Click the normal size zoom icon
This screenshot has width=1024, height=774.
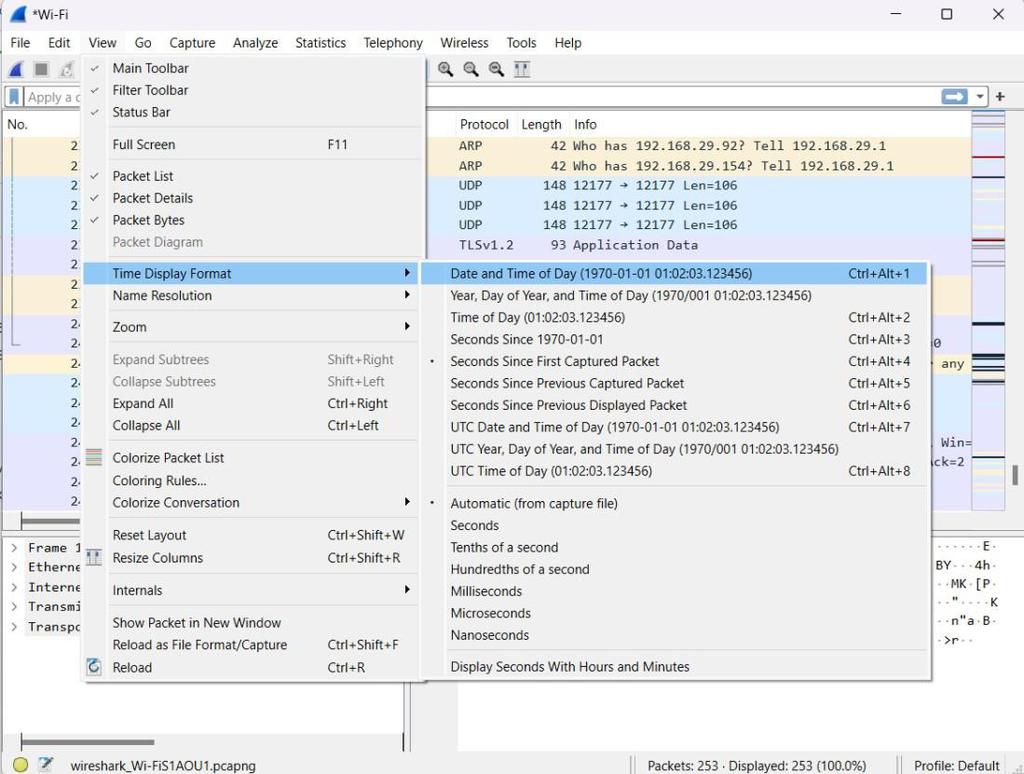click(496, 69)
